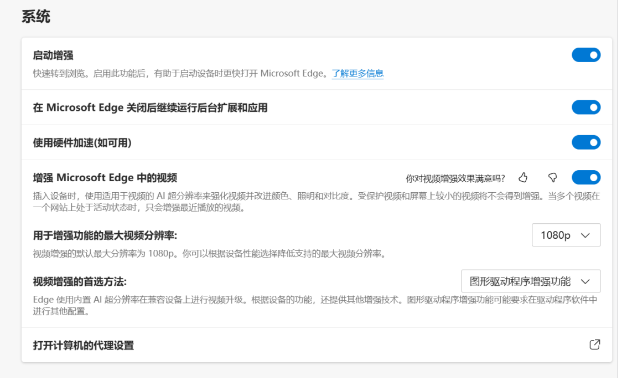Click 增强 Microsoft Edge 中的视频 heading text
The image size is (618, 378).
click(105, 178)
